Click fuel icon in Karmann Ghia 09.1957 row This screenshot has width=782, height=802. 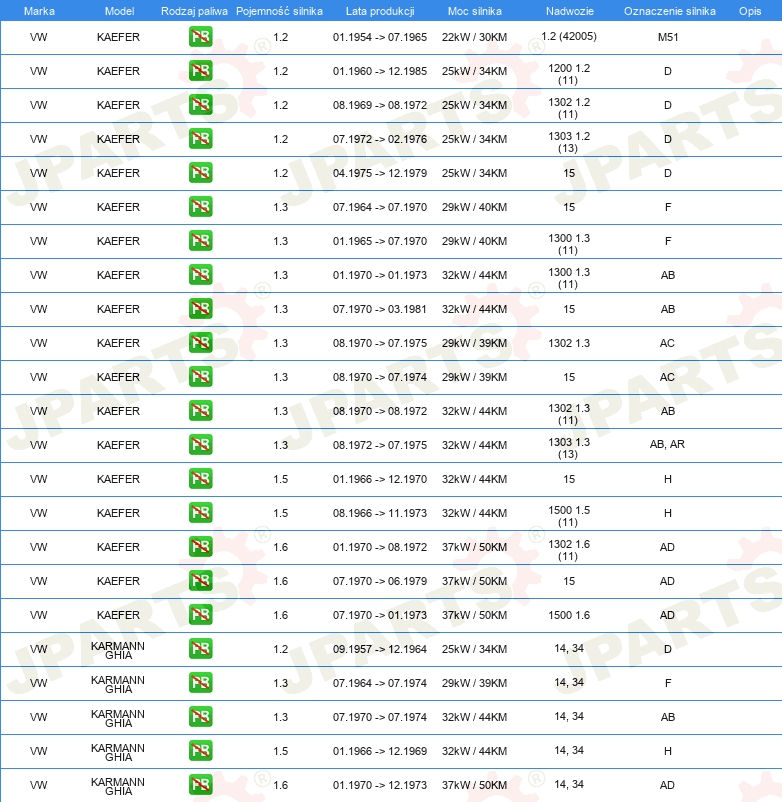point(200,649)
